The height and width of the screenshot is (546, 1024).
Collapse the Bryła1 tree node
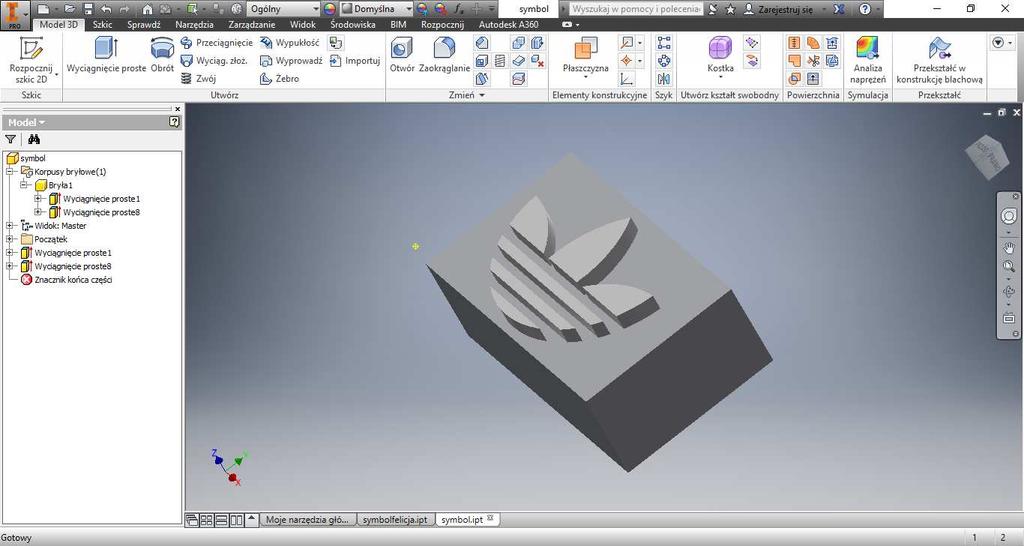coord(24,185)
